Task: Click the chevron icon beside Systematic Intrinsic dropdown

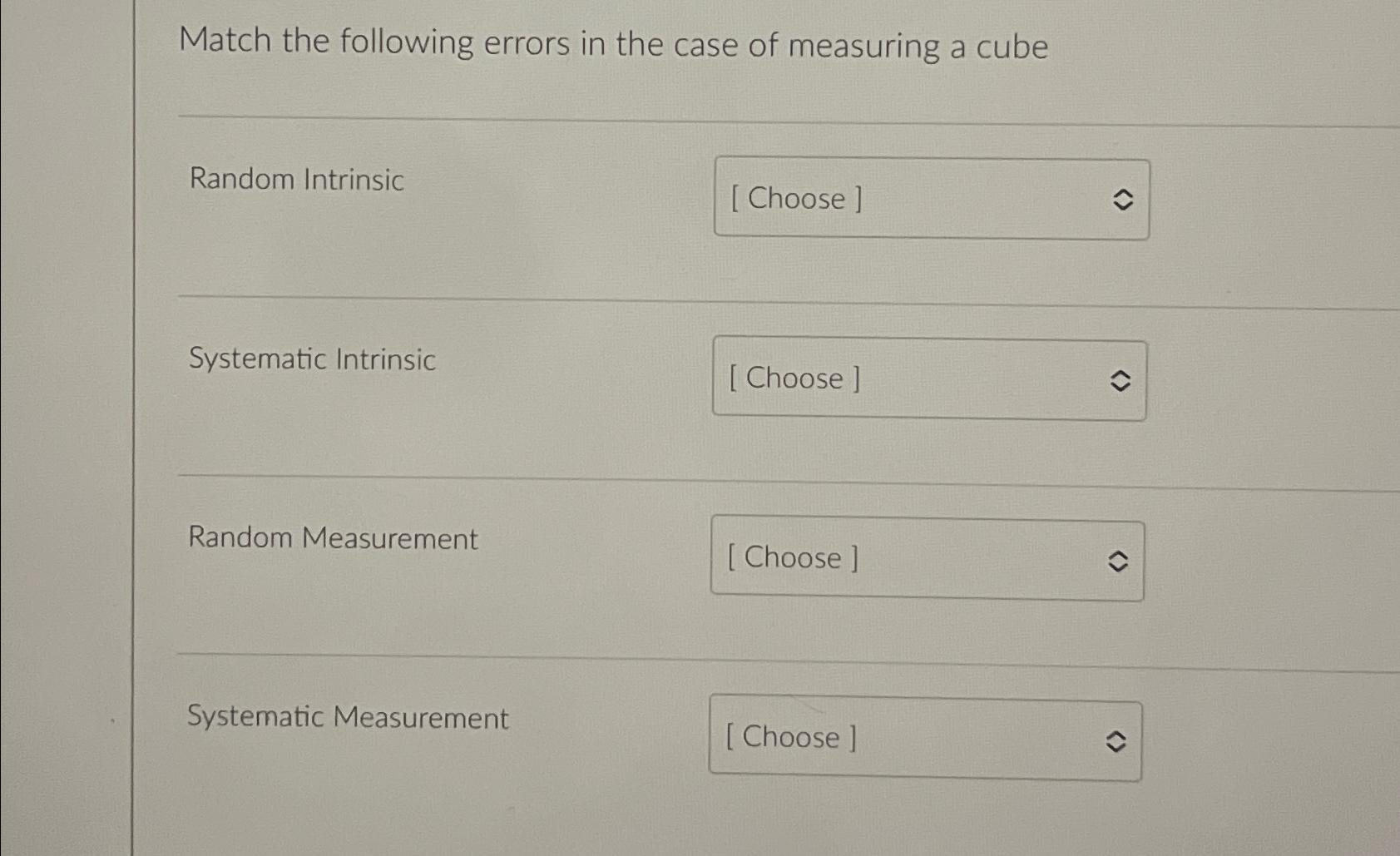Action: pyautogui.click(x=1121, y=380)
